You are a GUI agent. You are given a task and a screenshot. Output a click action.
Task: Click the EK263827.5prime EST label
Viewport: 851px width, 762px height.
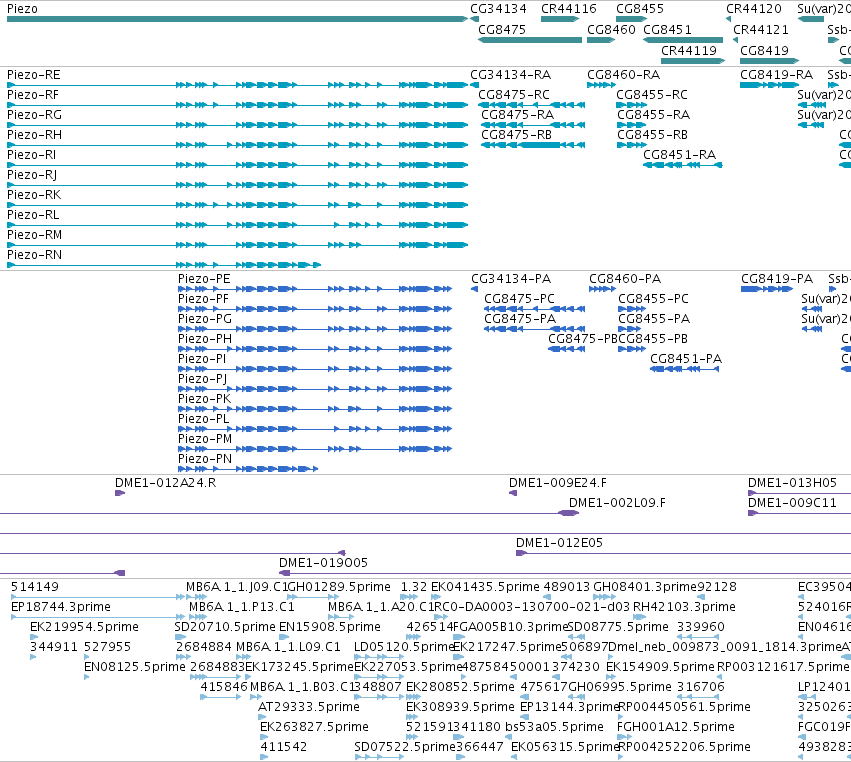coord(314,726)
